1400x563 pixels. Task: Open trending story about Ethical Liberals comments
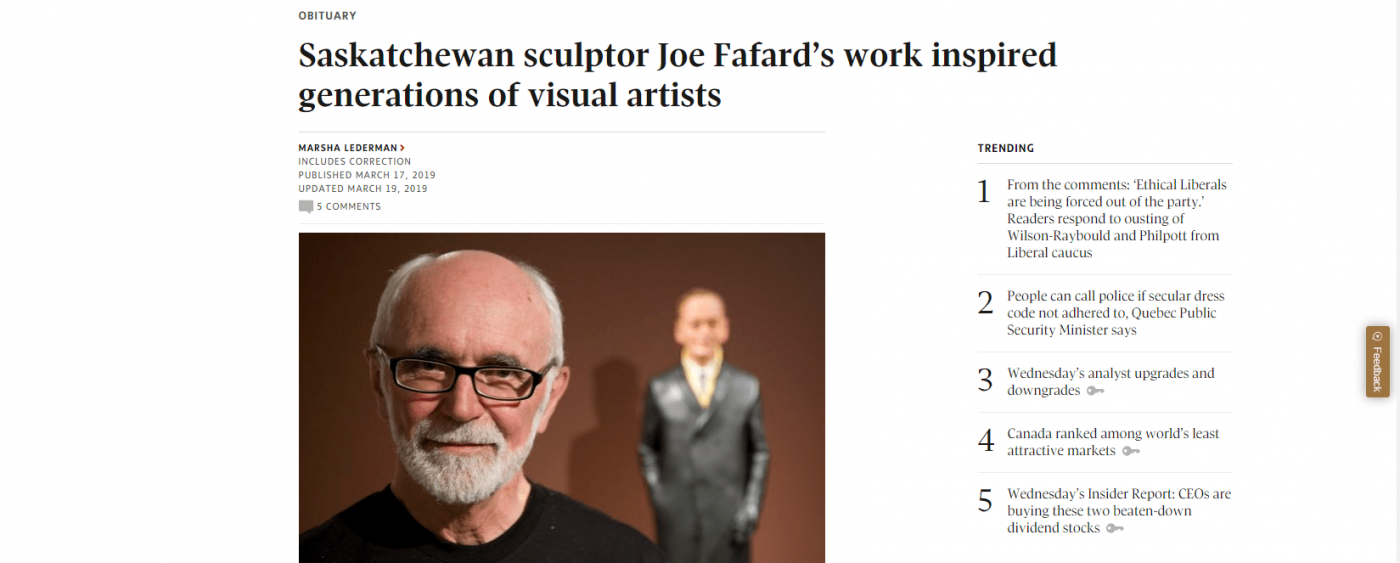tap(1118, 219)
